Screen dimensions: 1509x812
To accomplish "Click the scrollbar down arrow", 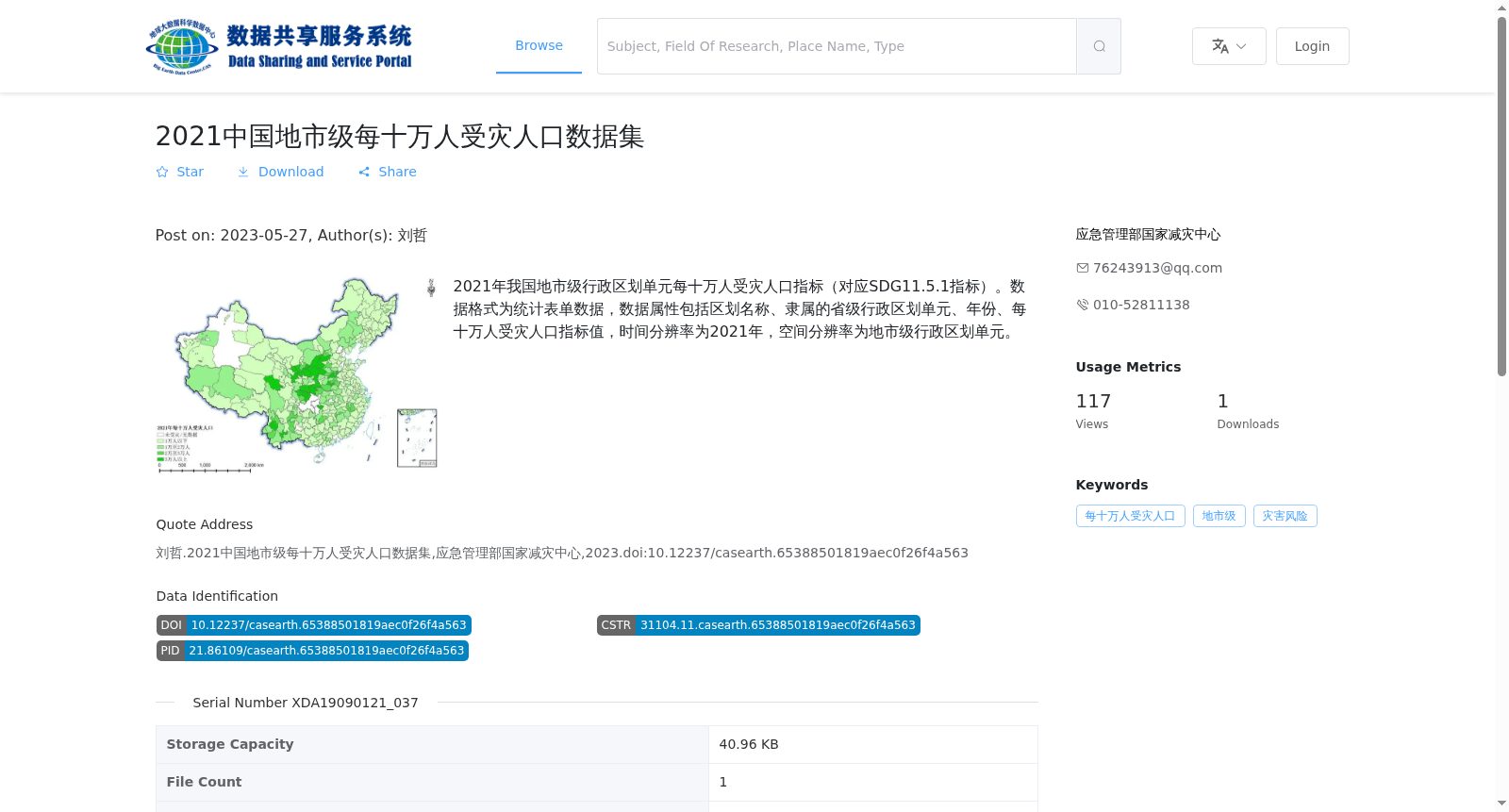I will tap(1501, 804).
